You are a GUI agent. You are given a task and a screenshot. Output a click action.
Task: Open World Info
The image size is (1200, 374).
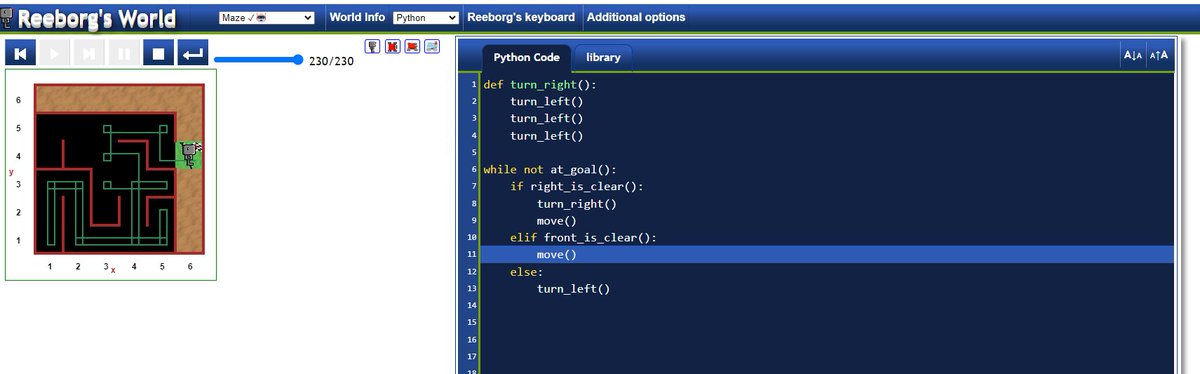(358, 17)
